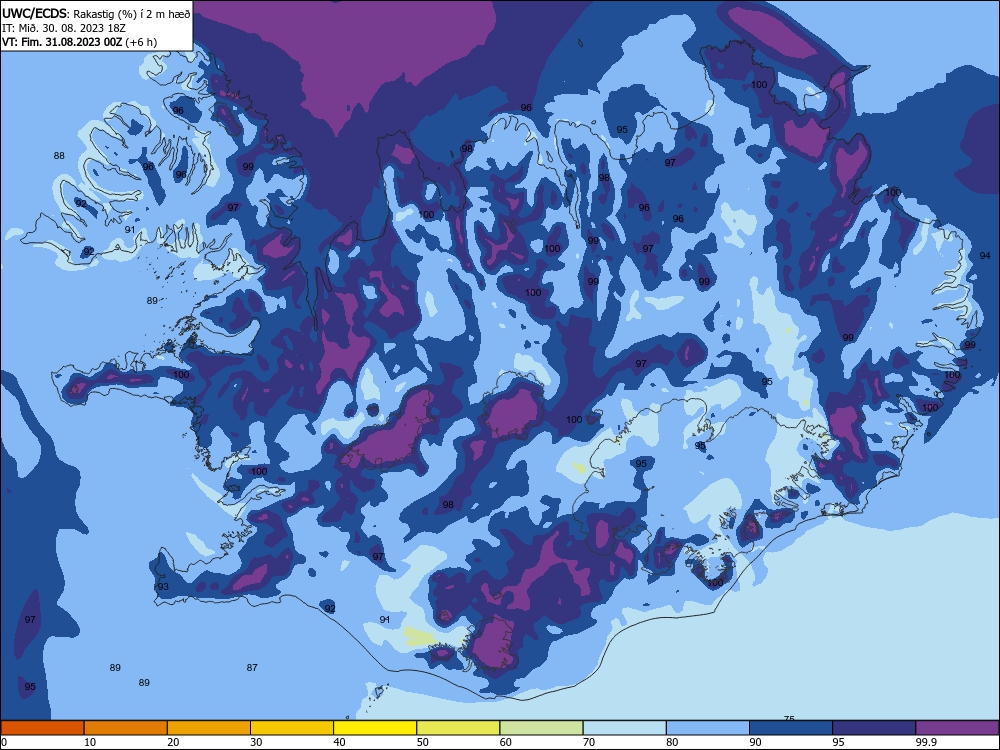The width and height of the screenshot is (1000, 750).
Task: Click the '70' label on the legend scale
Action: tap(589, 742)
